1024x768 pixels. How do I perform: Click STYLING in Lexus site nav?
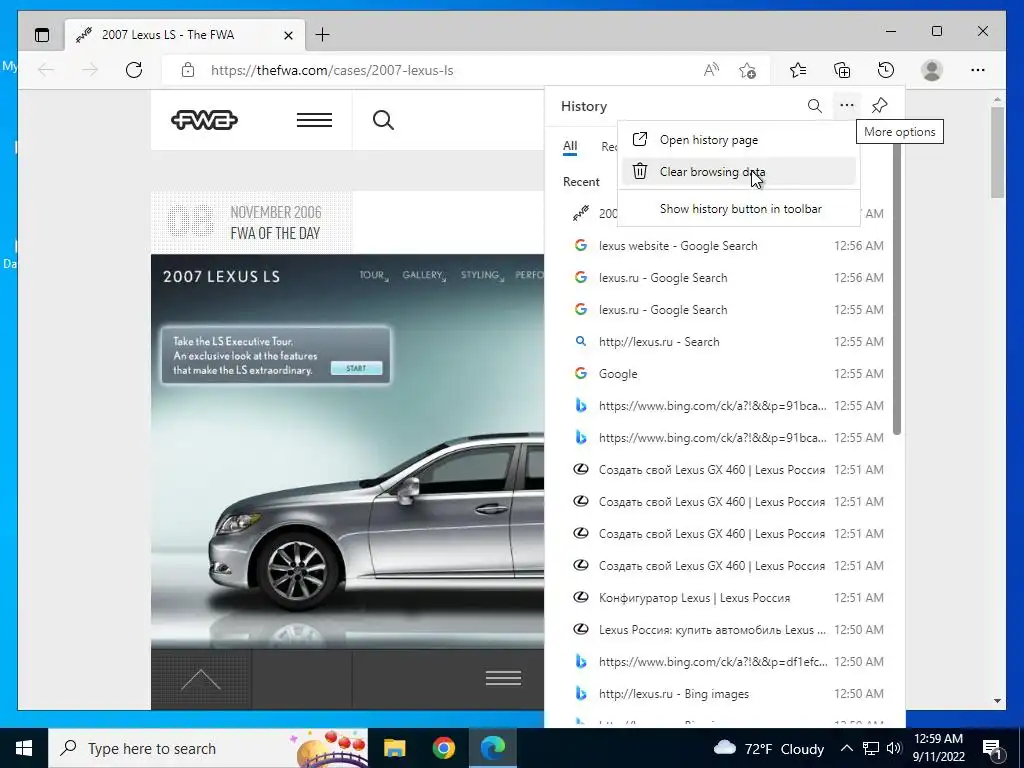coord(481,275)
